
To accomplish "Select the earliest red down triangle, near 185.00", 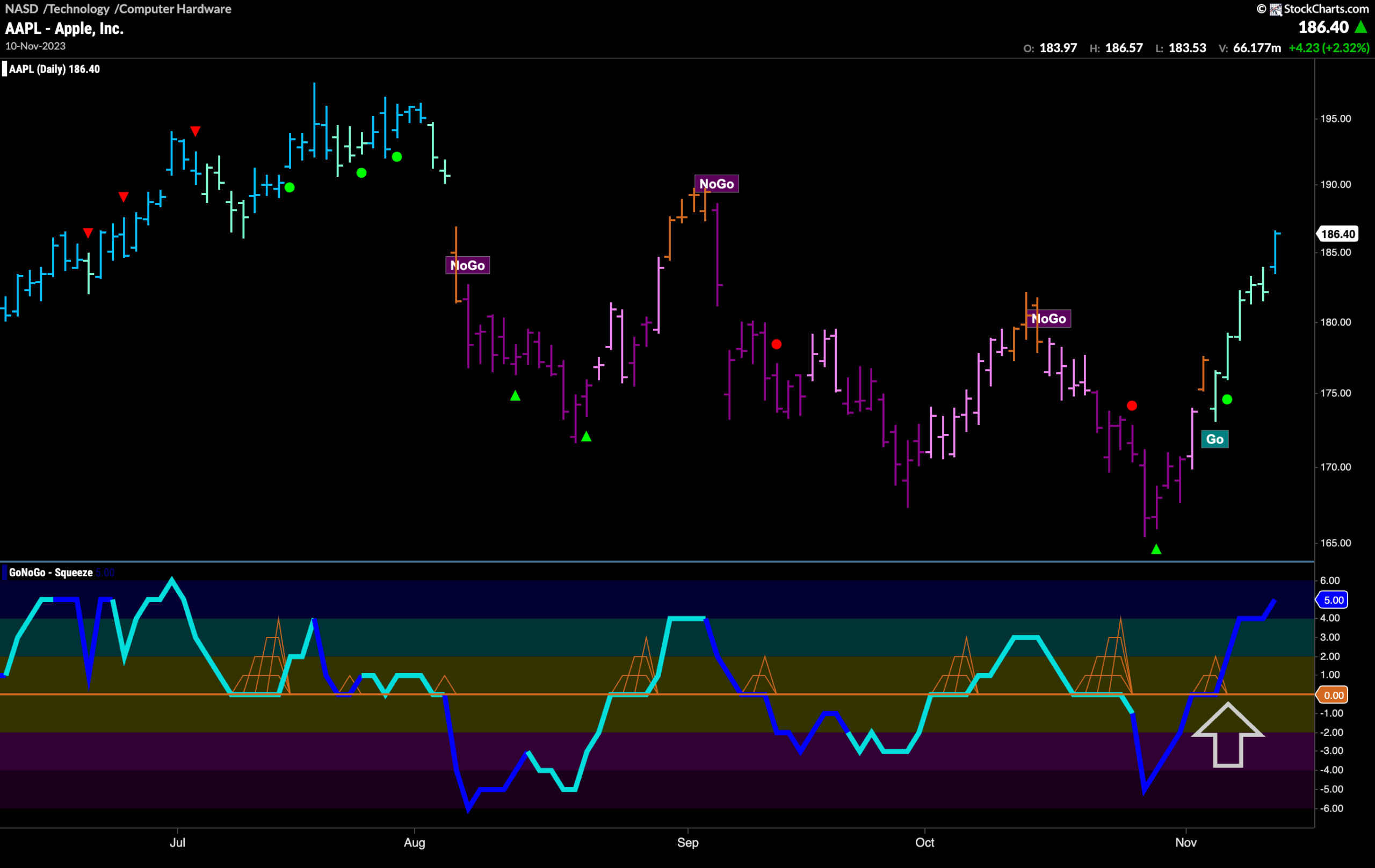I will pos(88,233).
